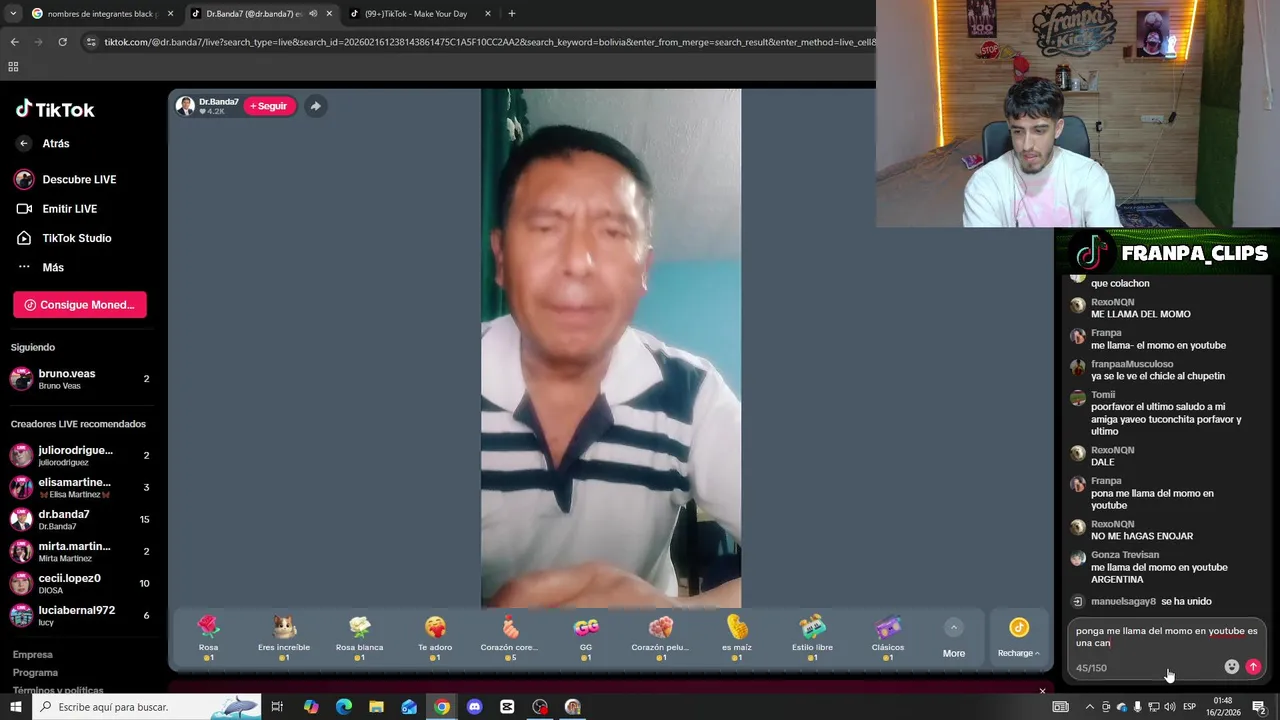Open cecii.lopez0 recommended live
1280x720 pixels.
tap(80, 583)
